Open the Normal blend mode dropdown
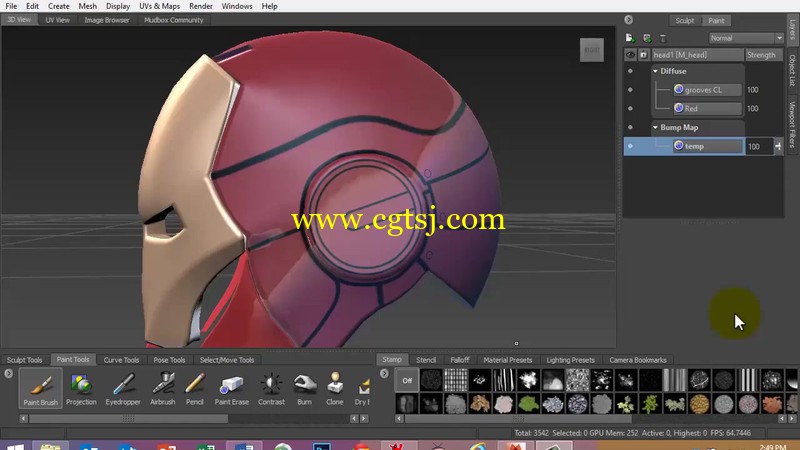The image size is (800, 450). (746, 38)
